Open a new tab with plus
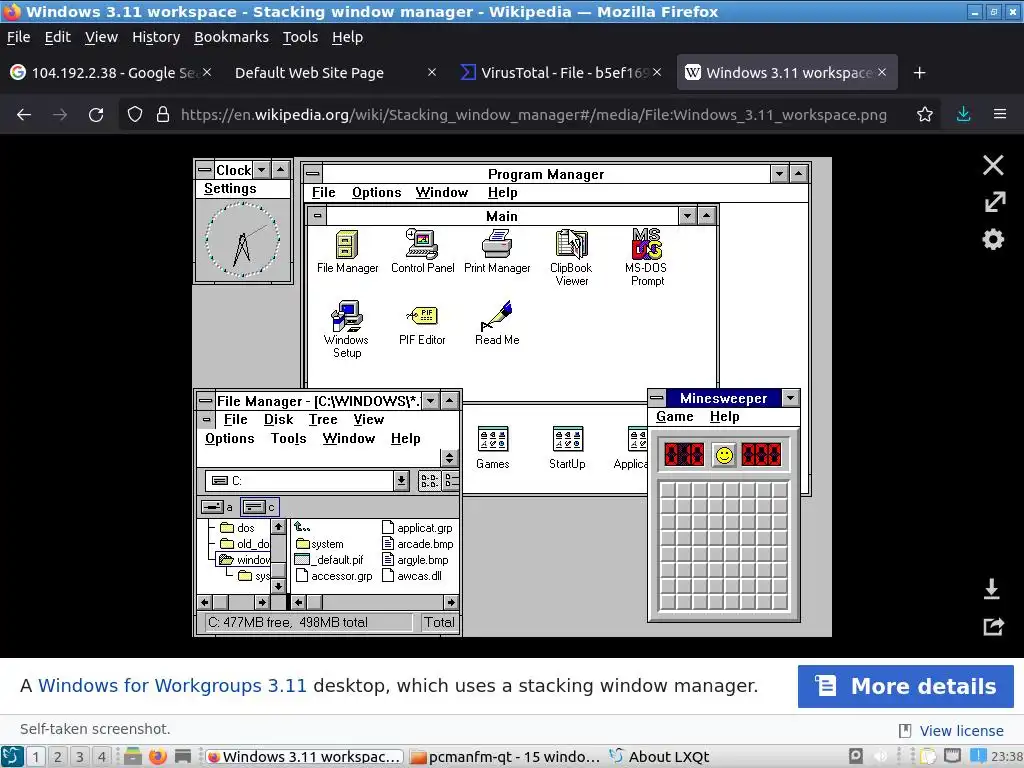The image size is (1024, 768). coord(920,72)
